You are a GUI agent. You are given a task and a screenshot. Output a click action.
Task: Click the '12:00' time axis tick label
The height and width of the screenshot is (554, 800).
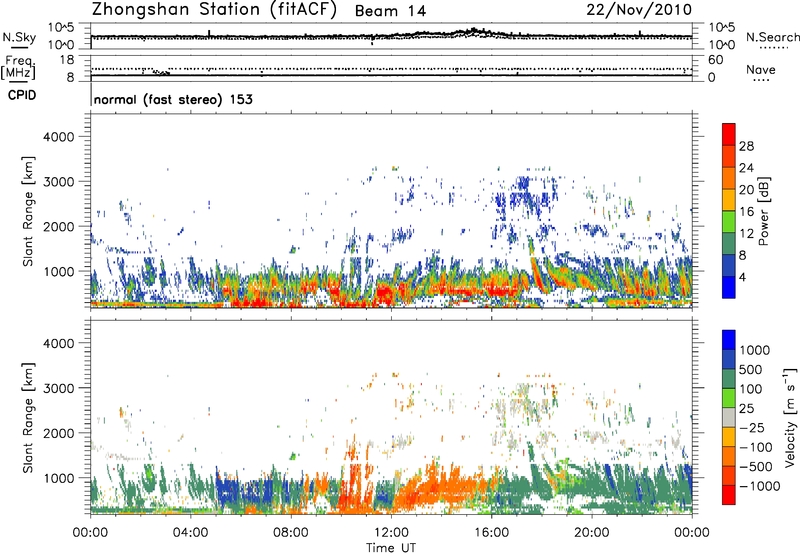pyautogui.click(x=391, y=533)
